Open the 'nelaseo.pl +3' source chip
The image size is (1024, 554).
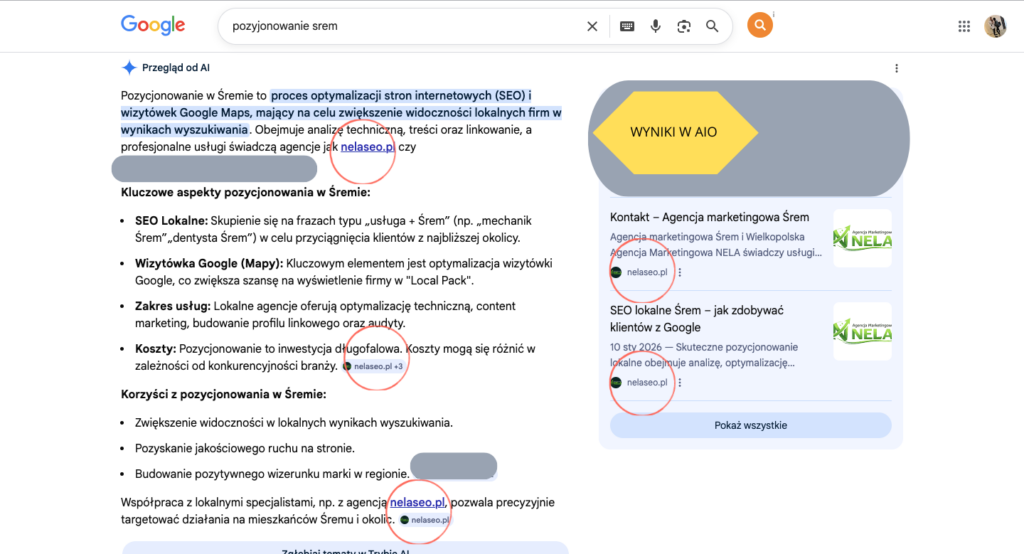coord(374,367)
